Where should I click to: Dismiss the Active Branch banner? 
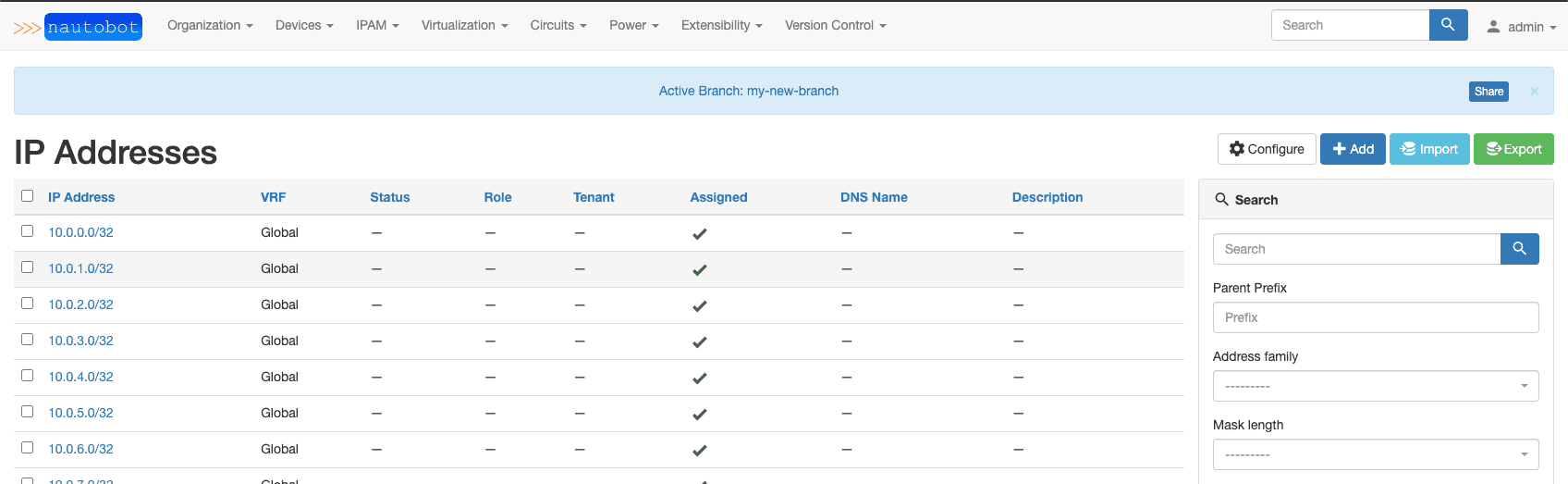point(1534,91)
